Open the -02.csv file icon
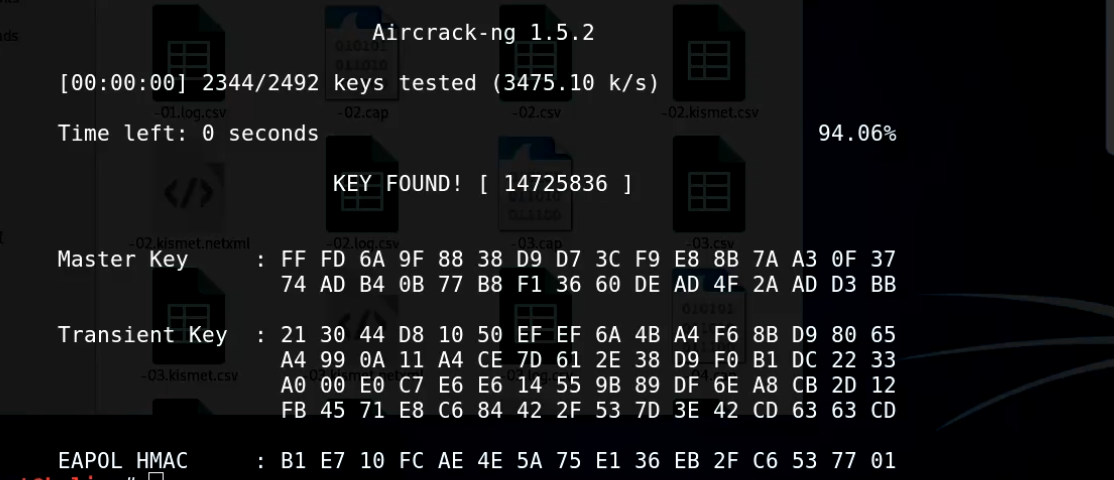 (x=535, y=53)
